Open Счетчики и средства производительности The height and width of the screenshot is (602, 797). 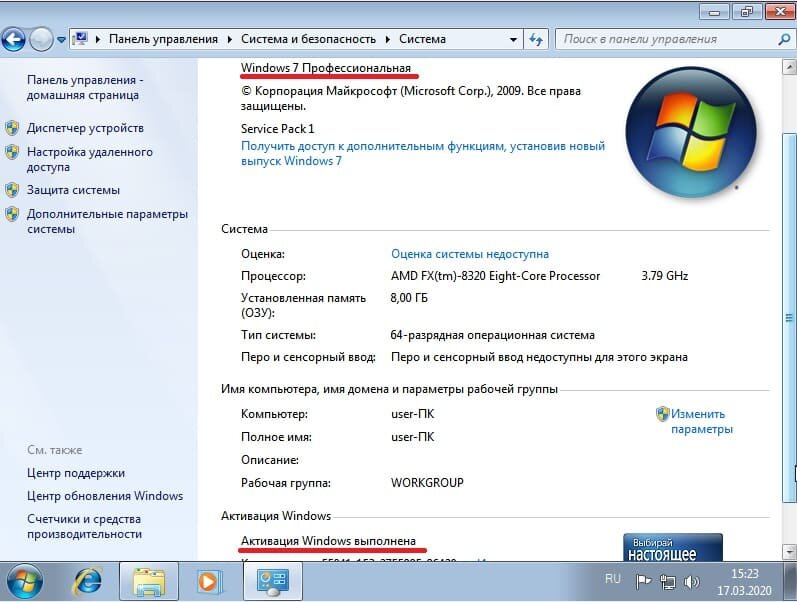(x=84, y=526)
